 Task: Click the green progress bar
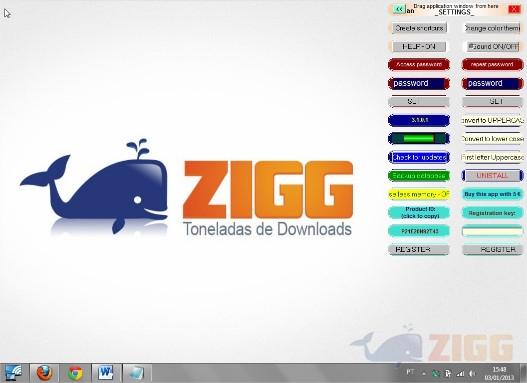[419, 138]
